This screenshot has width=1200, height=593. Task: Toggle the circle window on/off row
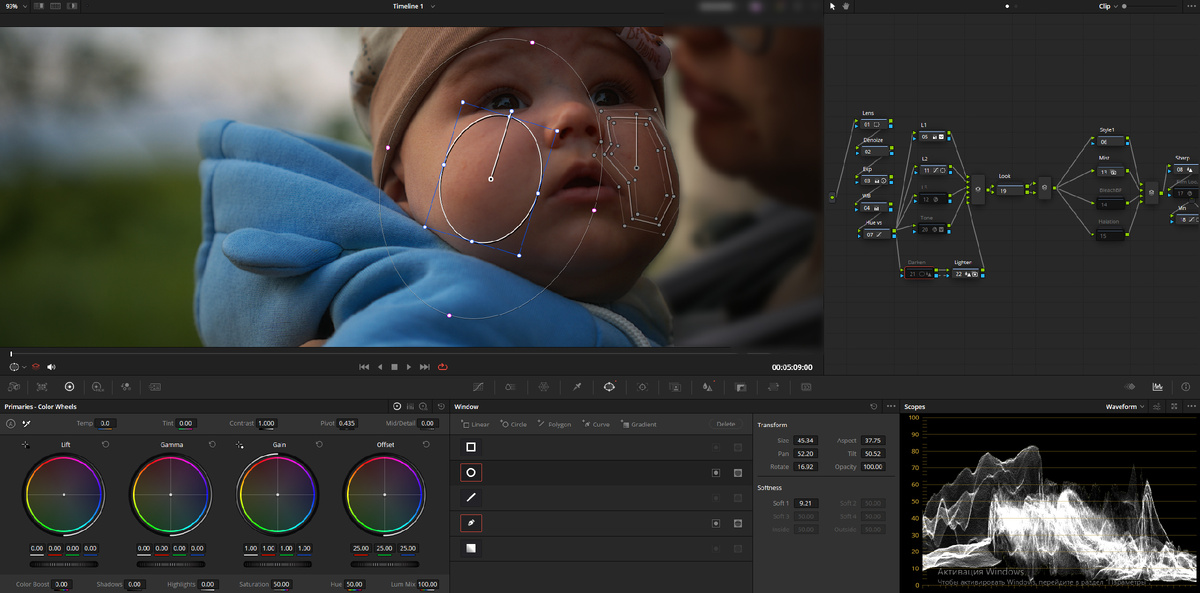470,472
